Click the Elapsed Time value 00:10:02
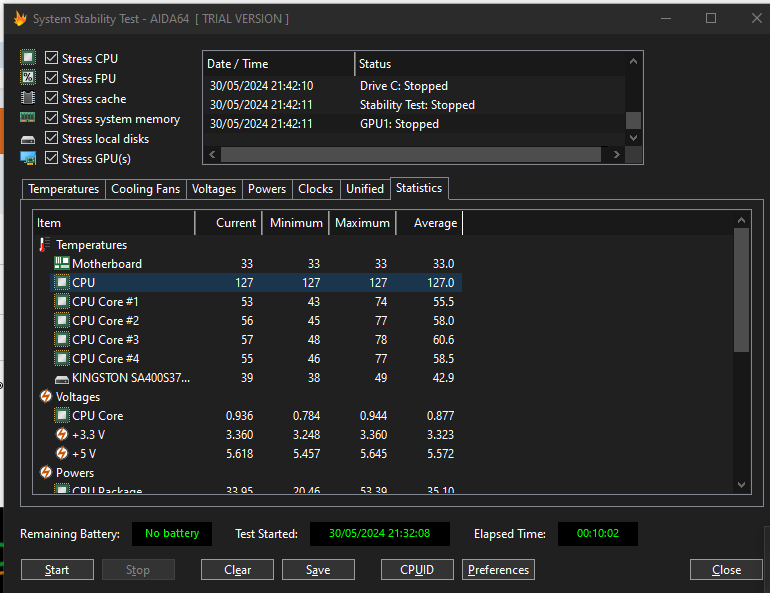770x593 pixels. [598, 534]
